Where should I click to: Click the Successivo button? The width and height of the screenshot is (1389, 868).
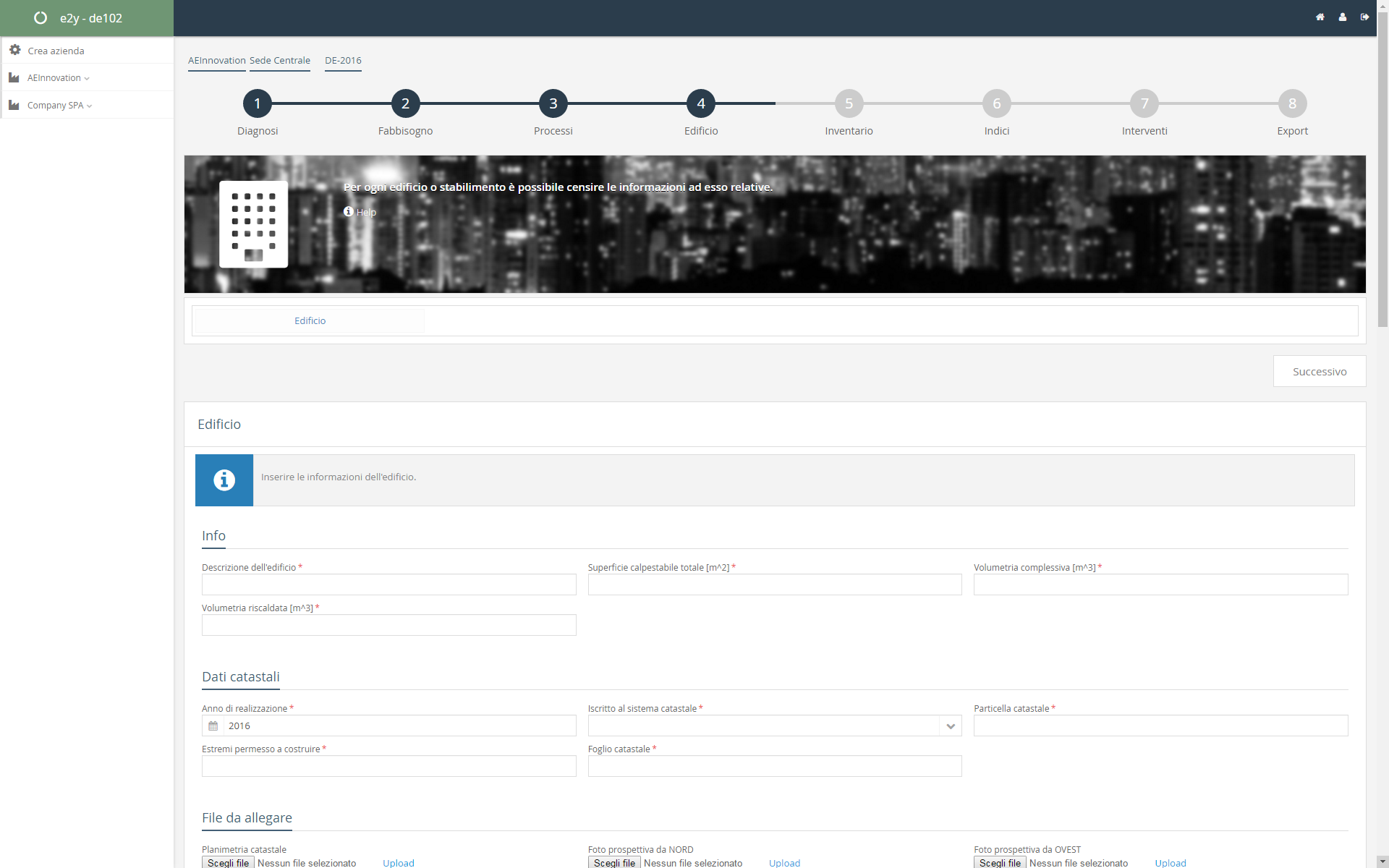click(x=1320, y=371)
